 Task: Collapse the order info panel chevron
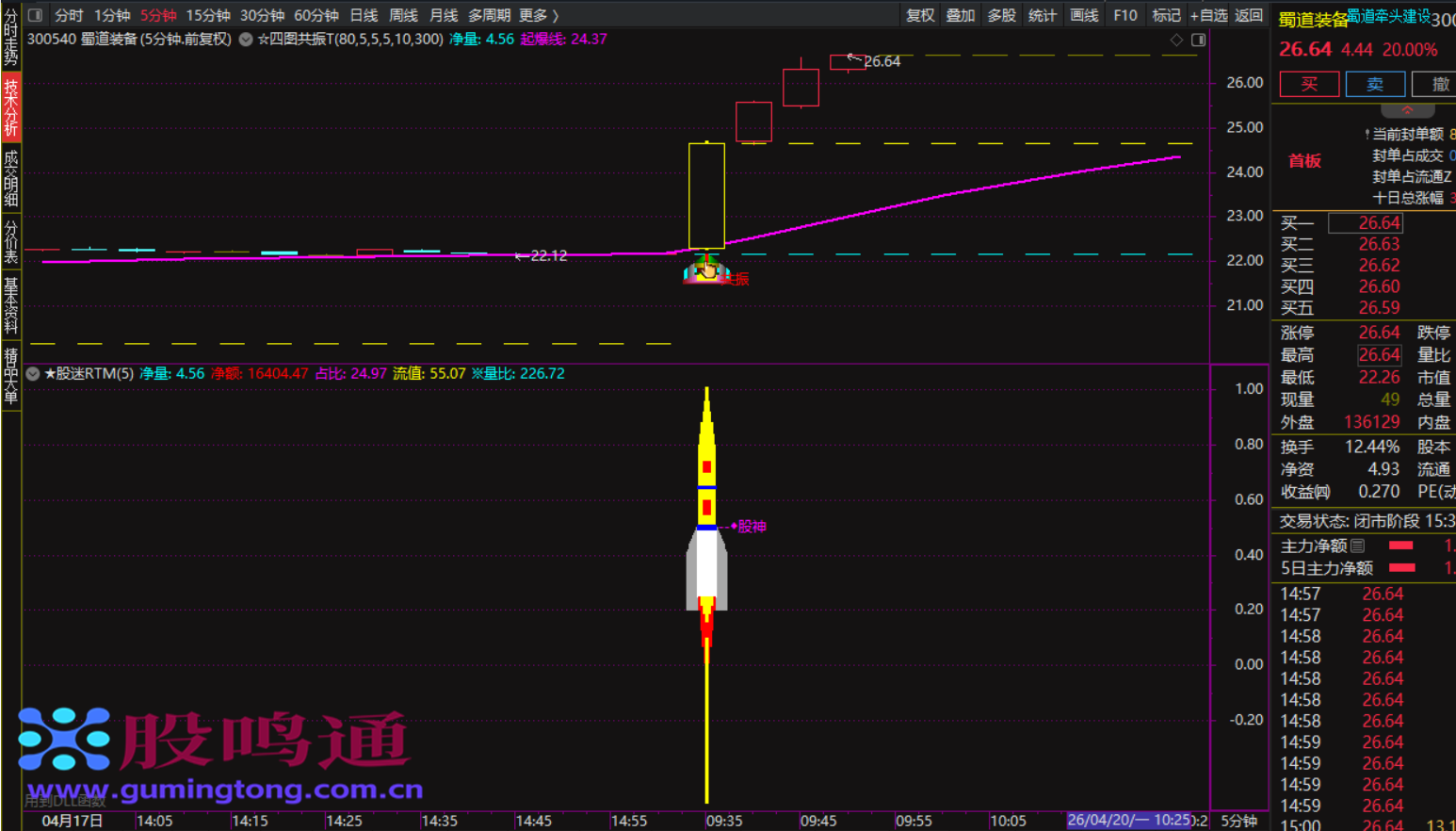coord(1407,110)
